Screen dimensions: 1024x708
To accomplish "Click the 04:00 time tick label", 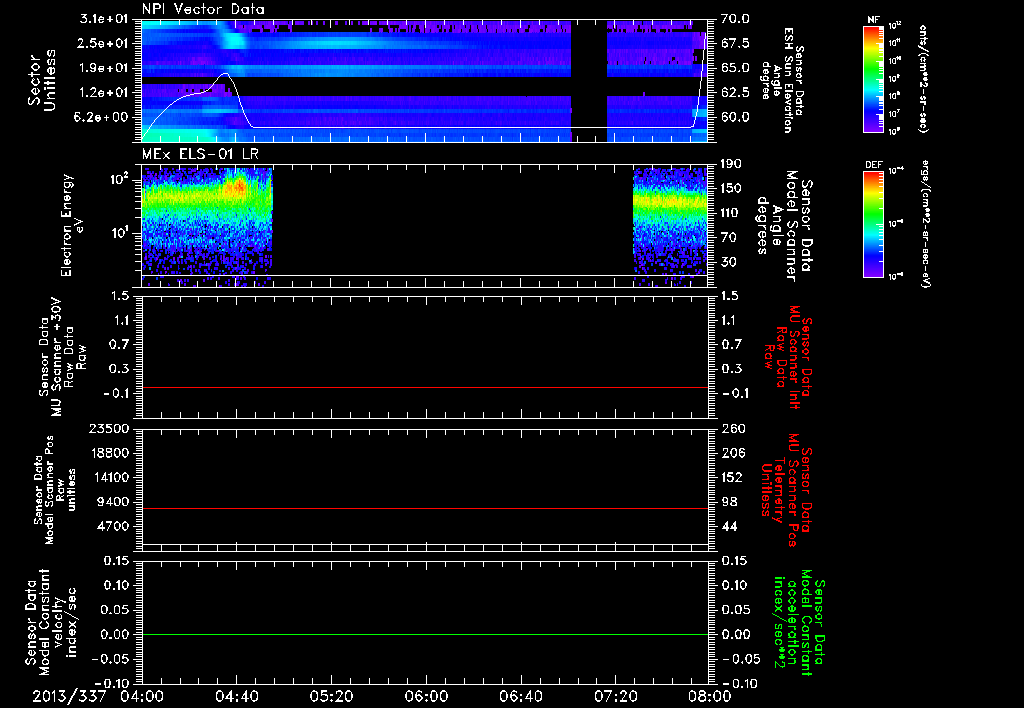I will click(142, 696).
